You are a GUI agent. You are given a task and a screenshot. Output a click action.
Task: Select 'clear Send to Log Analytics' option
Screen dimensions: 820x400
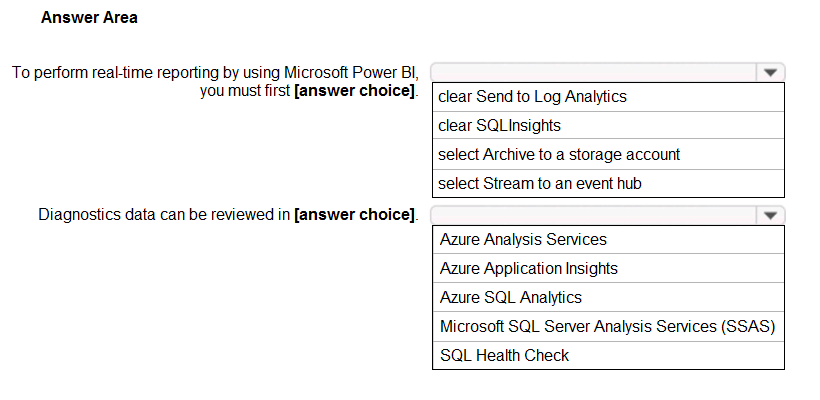pyautogui.click(x=608, y=97)
